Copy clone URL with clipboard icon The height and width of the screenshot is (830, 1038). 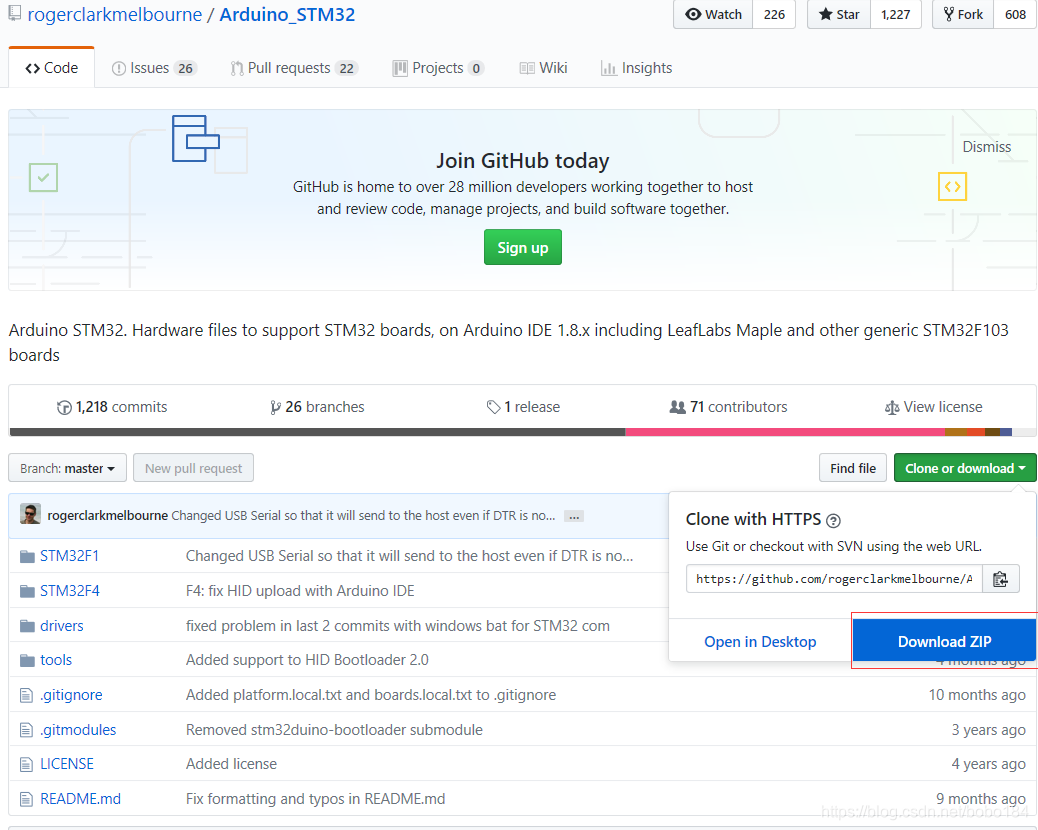1000,578
